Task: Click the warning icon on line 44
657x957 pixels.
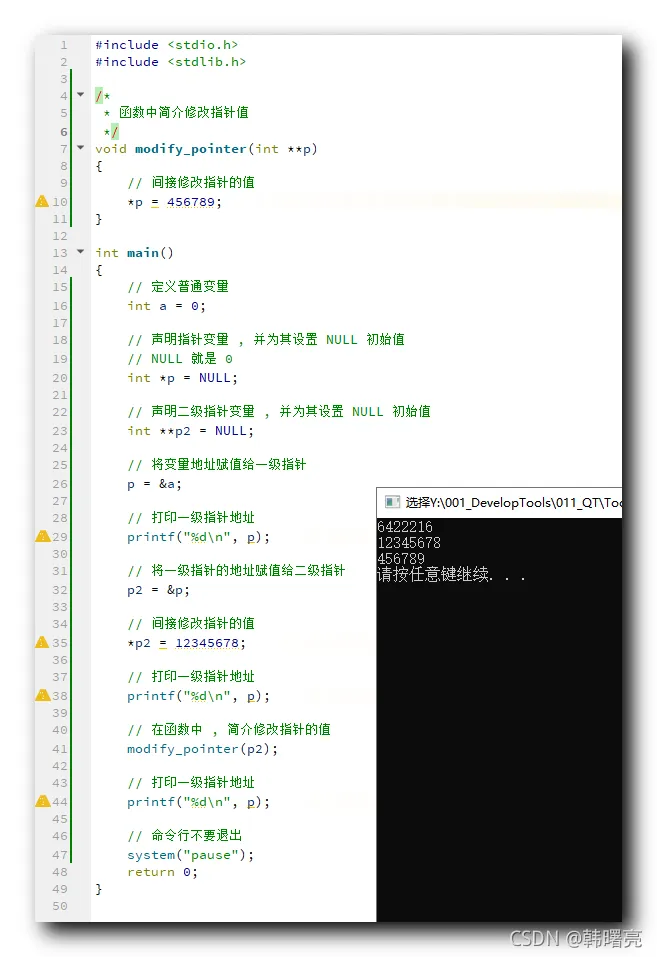Action: click(x=42, y=801)
